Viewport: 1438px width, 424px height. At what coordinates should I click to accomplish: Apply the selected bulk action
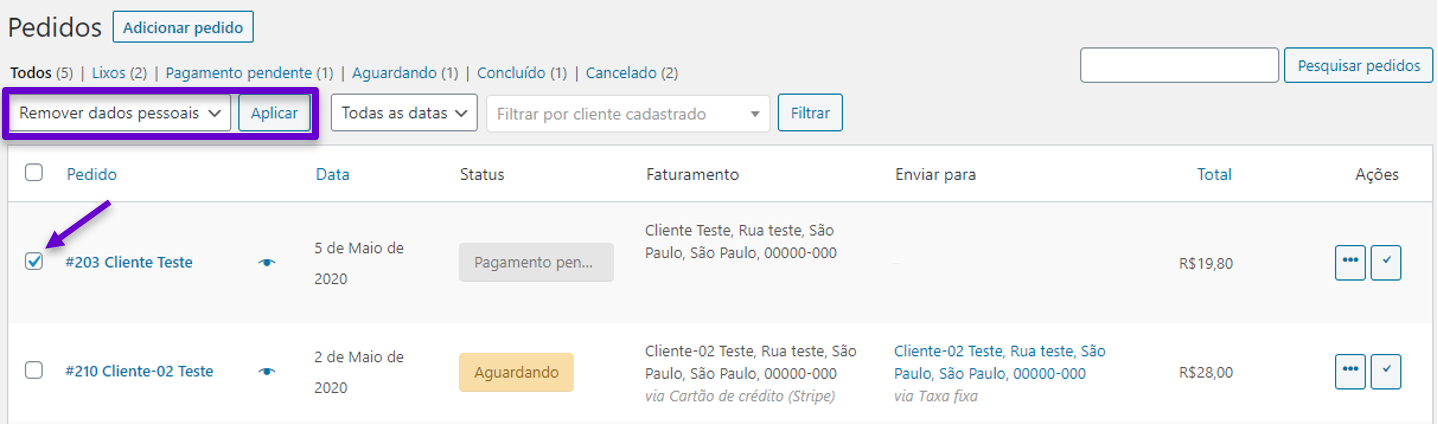274,113
